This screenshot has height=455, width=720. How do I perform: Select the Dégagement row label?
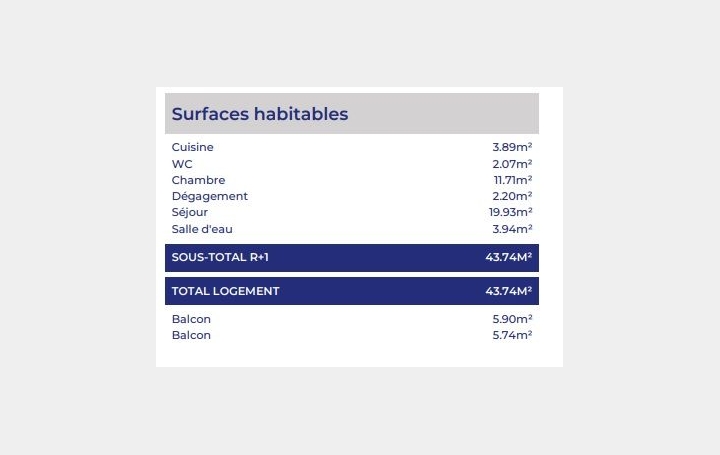209,196
